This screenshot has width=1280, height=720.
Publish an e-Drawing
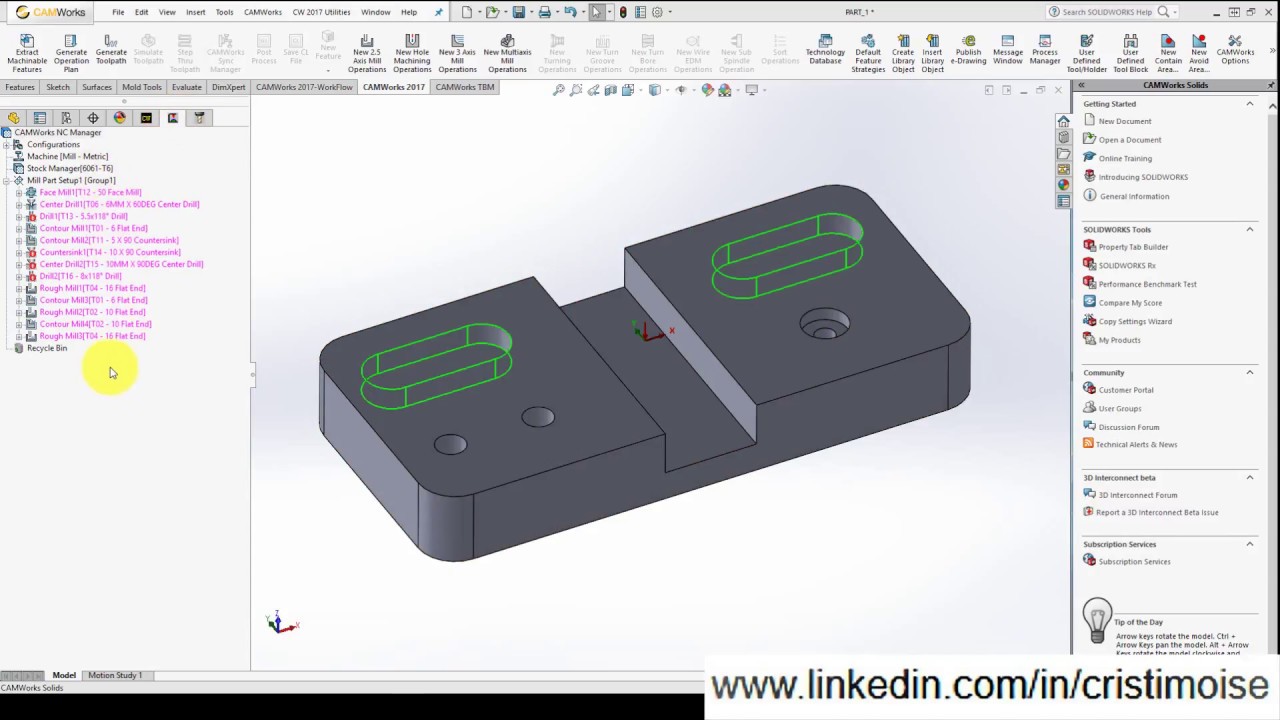968,49
